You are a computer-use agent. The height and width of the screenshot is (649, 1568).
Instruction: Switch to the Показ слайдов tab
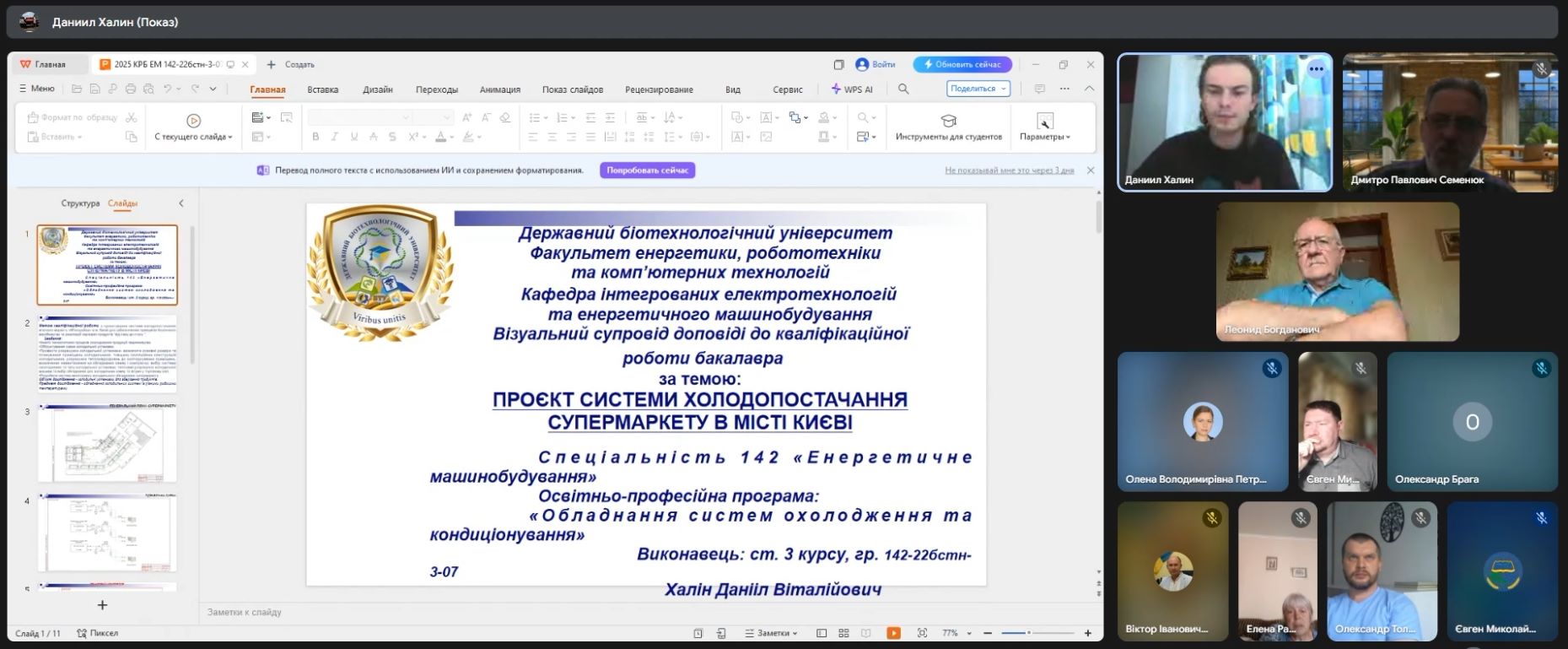tap(573, 89)
